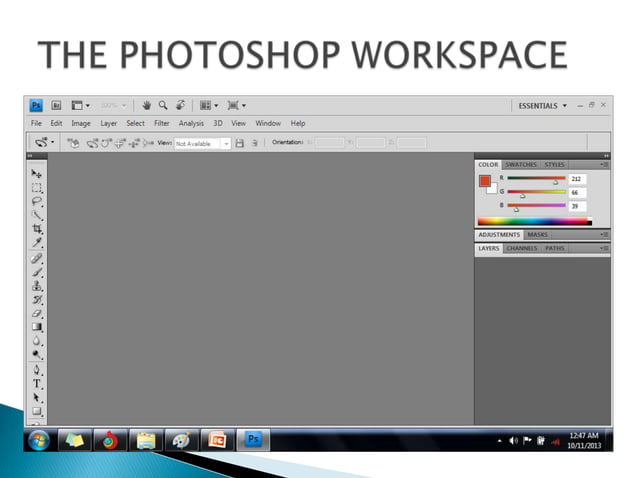This screenshot has width=638, height=478.
Task: Open the Edit menu
Action: [56, 123]
